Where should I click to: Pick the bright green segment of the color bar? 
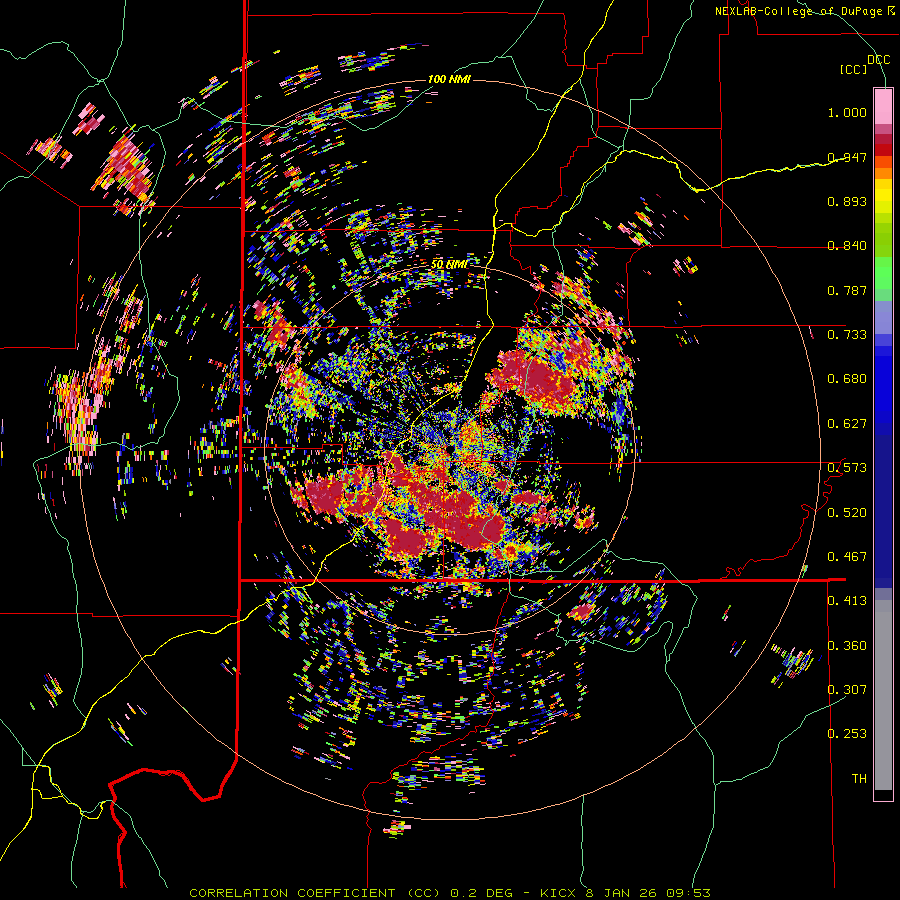click(x=883, y=273)
